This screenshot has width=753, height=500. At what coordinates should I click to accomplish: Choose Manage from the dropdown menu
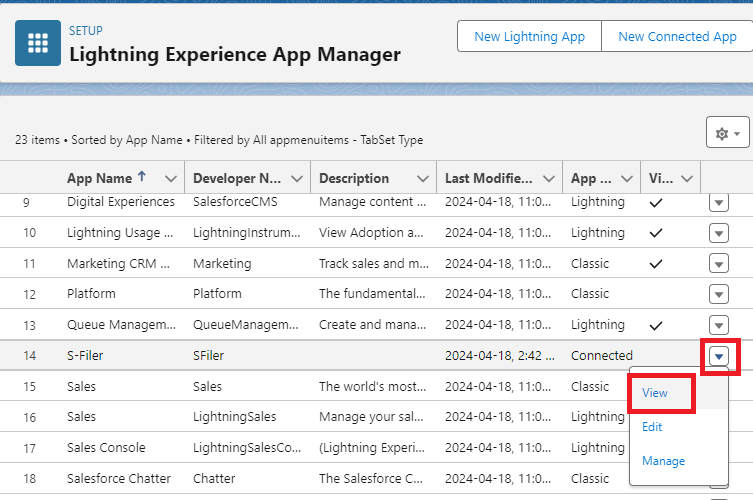pyautogui.click(x=663, y=461)
